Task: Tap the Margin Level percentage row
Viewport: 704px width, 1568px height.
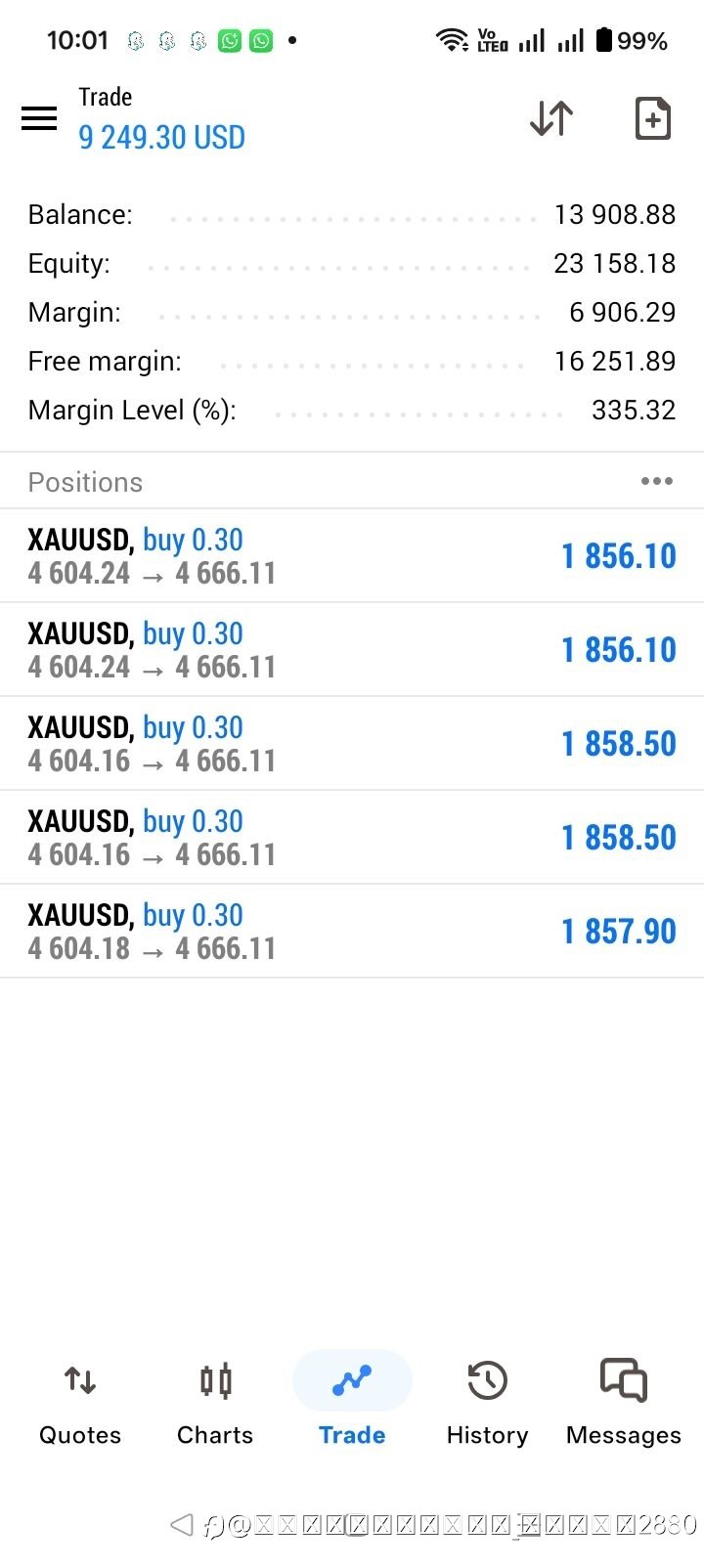Action: click(352, 411)
